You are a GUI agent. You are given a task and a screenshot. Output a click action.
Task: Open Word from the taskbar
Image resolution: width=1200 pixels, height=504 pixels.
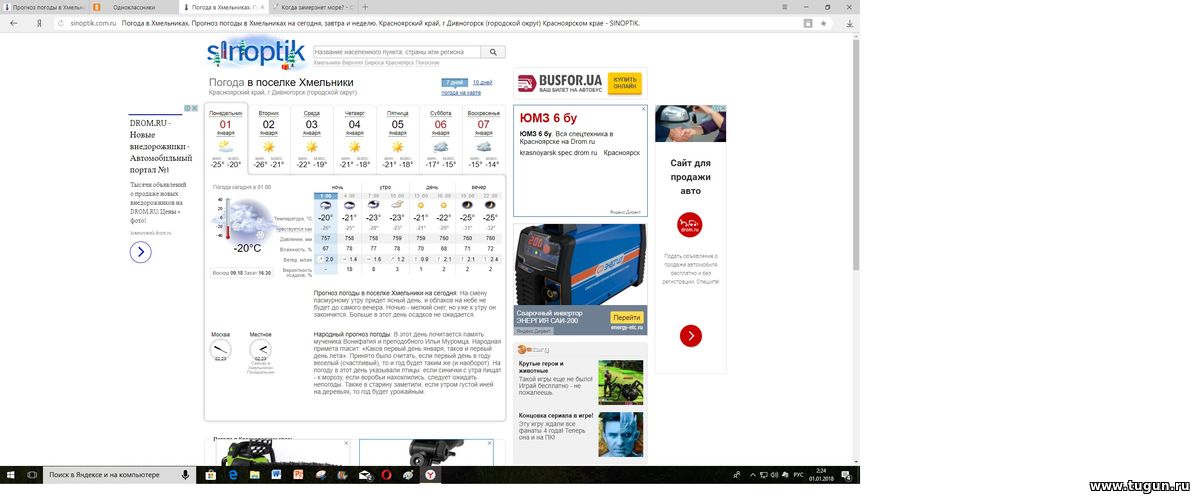[277, 475]
